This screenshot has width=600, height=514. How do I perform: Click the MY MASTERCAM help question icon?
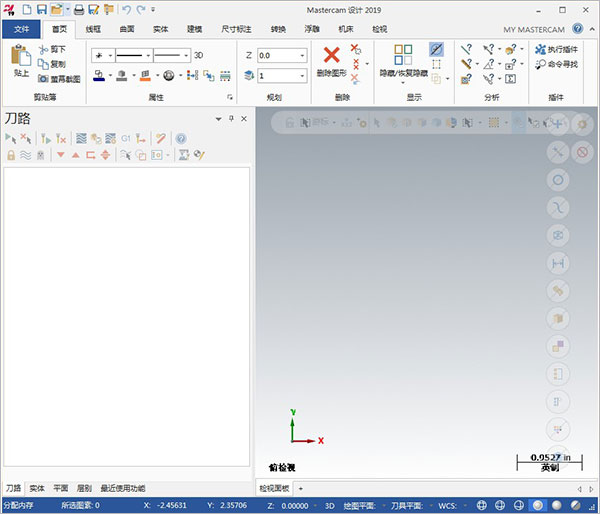point(577,29)
